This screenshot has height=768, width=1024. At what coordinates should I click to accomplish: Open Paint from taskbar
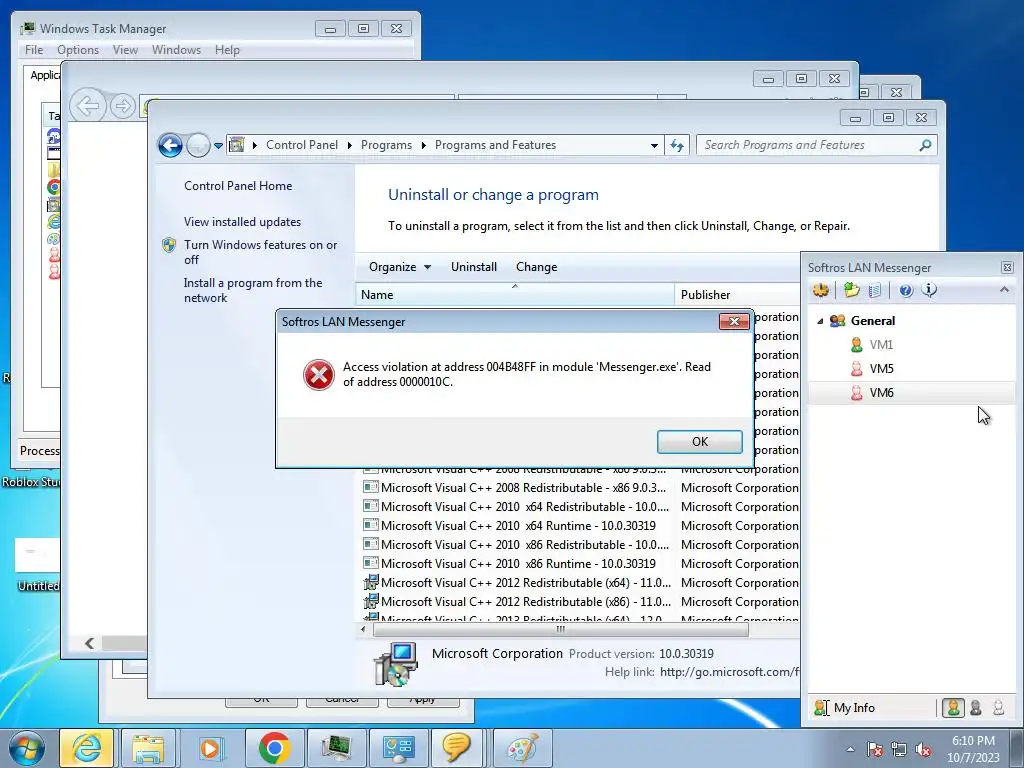522,748
